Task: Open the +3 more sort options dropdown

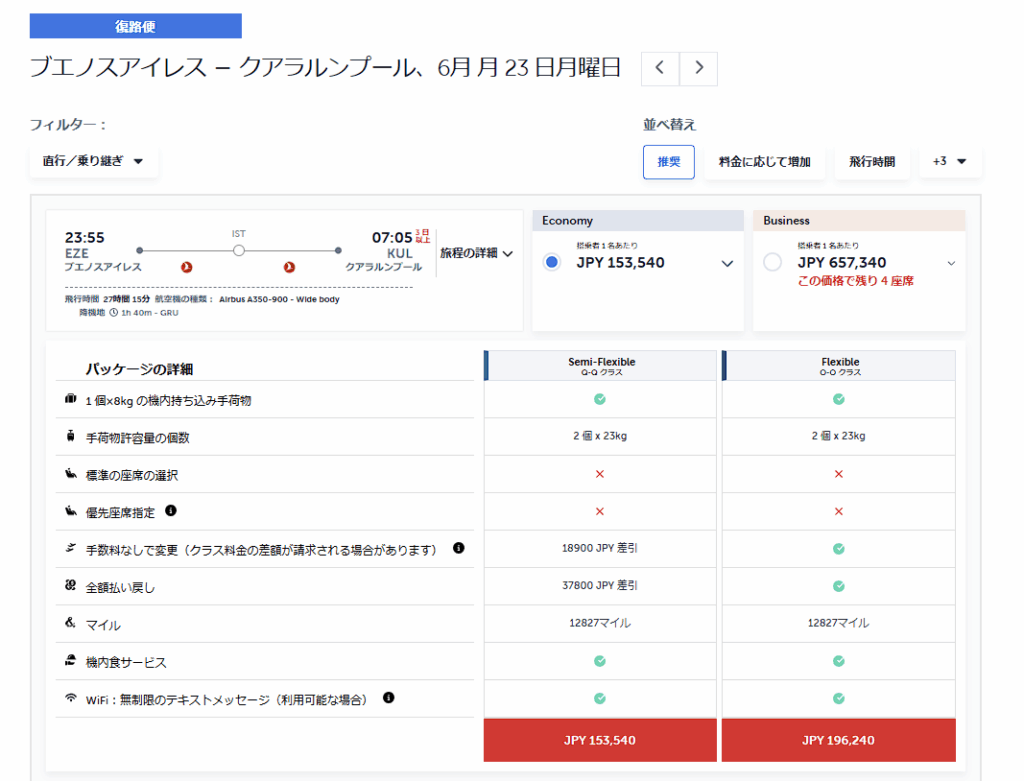Action: (950, 162)
